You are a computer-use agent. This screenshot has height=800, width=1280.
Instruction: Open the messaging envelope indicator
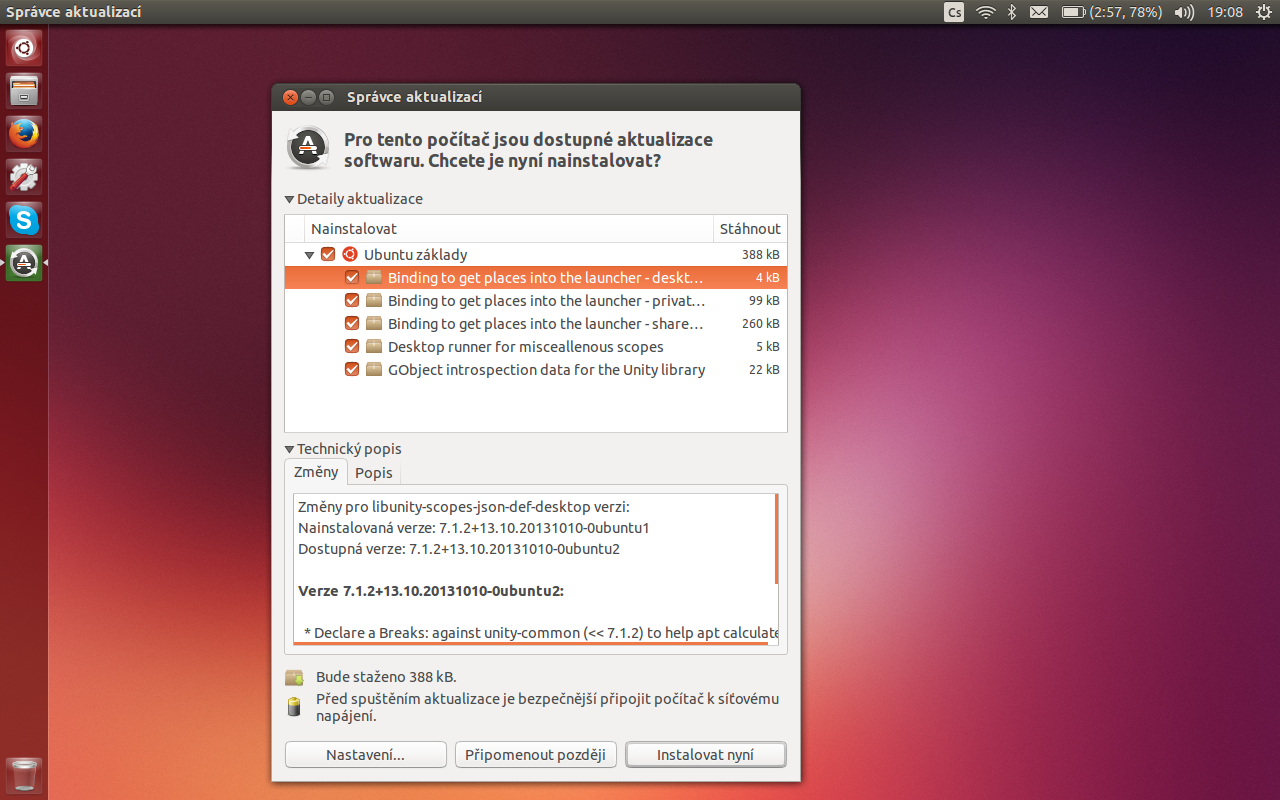(1039, 12)
